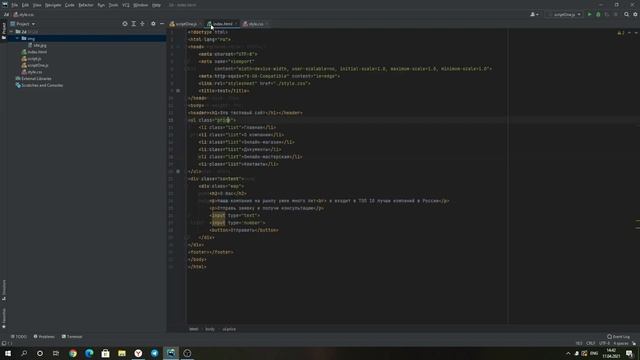Open the Code menu
The height and width of the screenshot is (360, 640).
pos(70,5)
